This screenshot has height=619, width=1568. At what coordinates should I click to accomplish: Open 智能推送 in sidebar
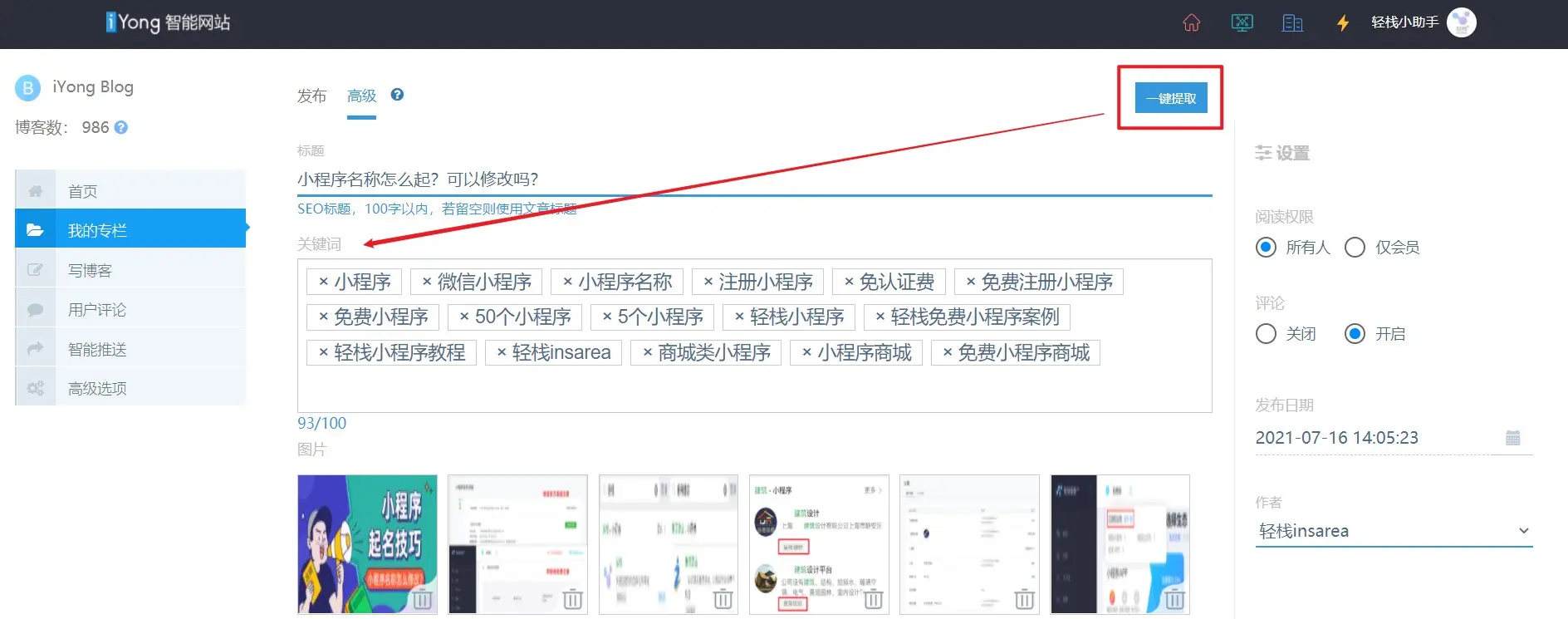[x=97, y=349]
